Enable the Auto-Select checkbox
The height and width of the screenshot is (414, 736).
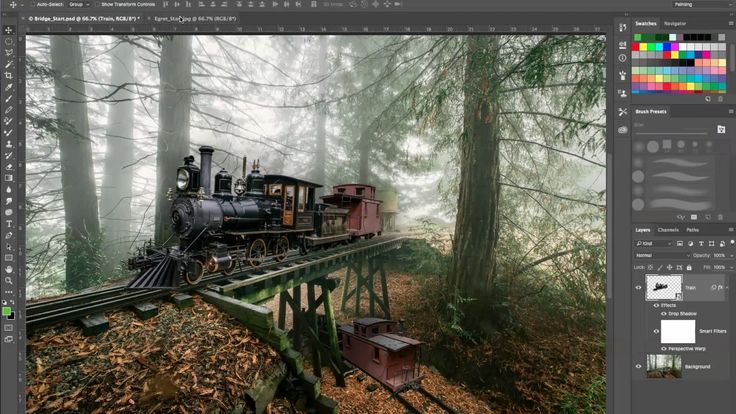pyautogui.click(x=33, y=5)
